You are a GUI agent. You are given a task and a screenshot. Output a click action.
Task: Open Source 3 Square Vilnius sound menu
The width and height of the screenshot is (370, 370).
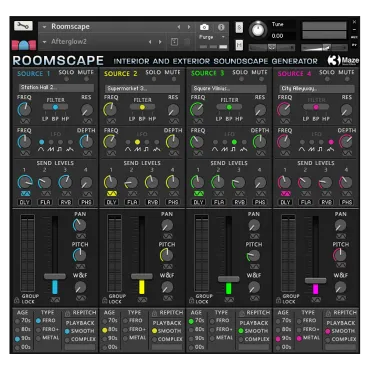click(x=229, y=88)
